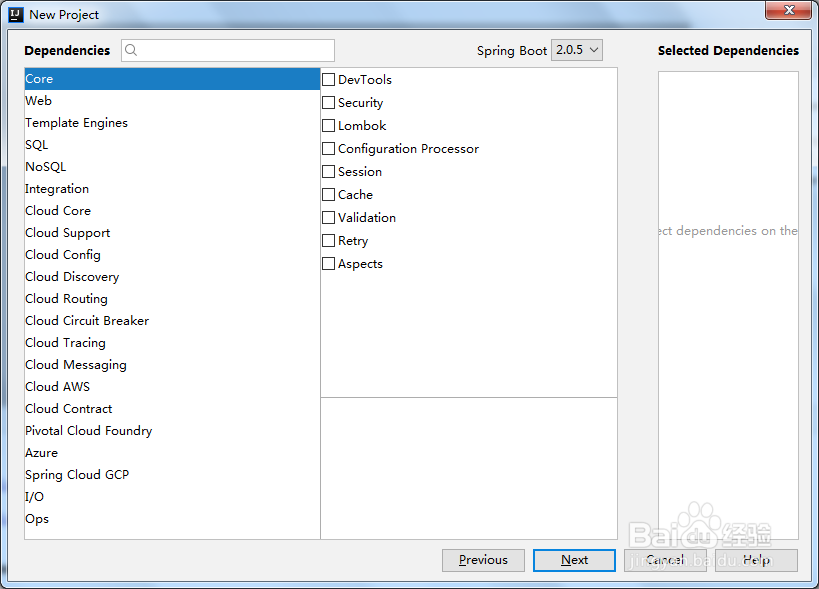The image size is (819, 589).
Task: Cancel the New Project wizard
Action: pyautogui.click(x=665, y=560)
